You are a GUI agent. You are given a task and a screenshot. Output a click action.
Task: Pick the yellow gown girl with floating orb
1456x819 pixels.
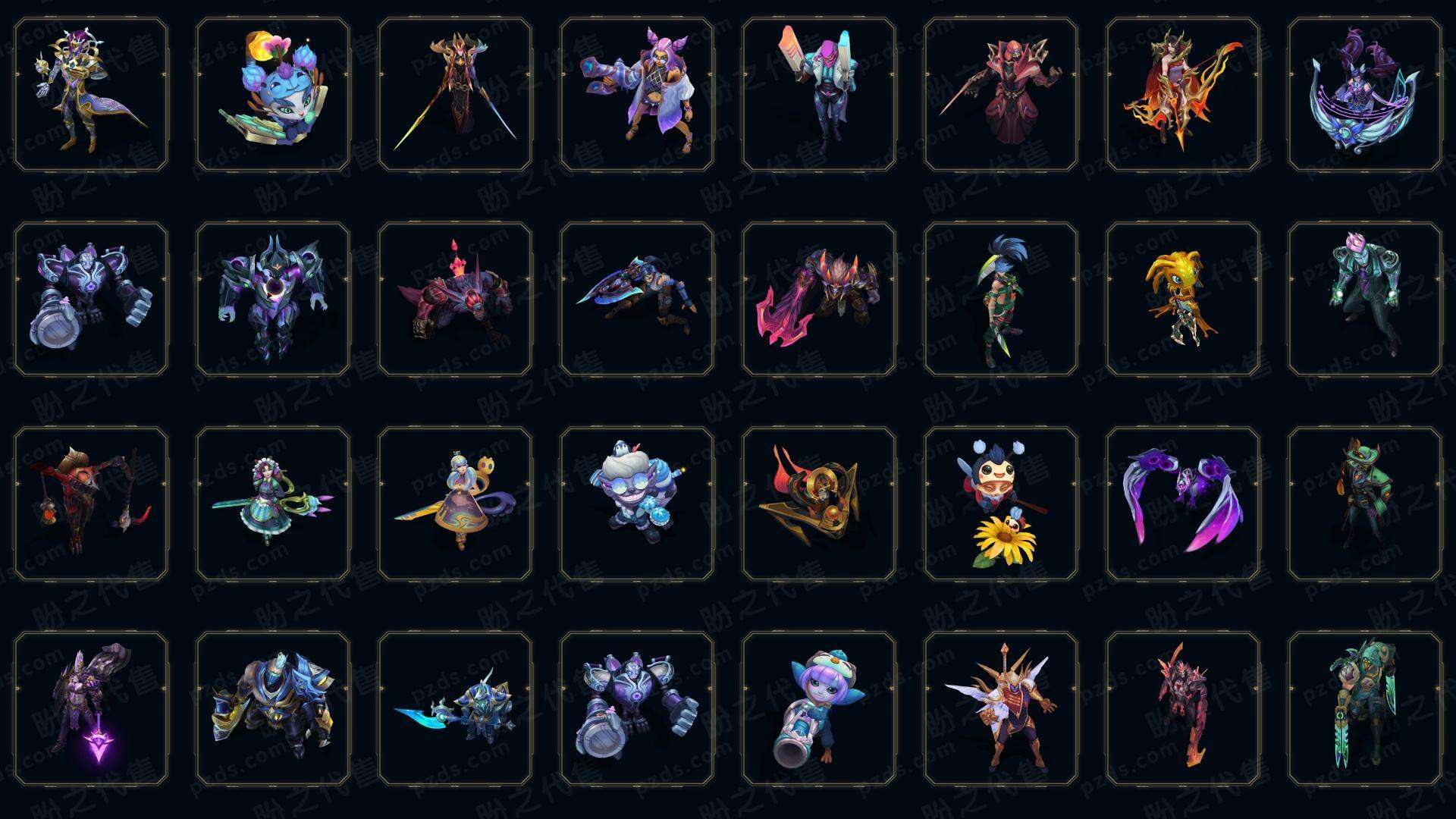click(x=455, y=504)
